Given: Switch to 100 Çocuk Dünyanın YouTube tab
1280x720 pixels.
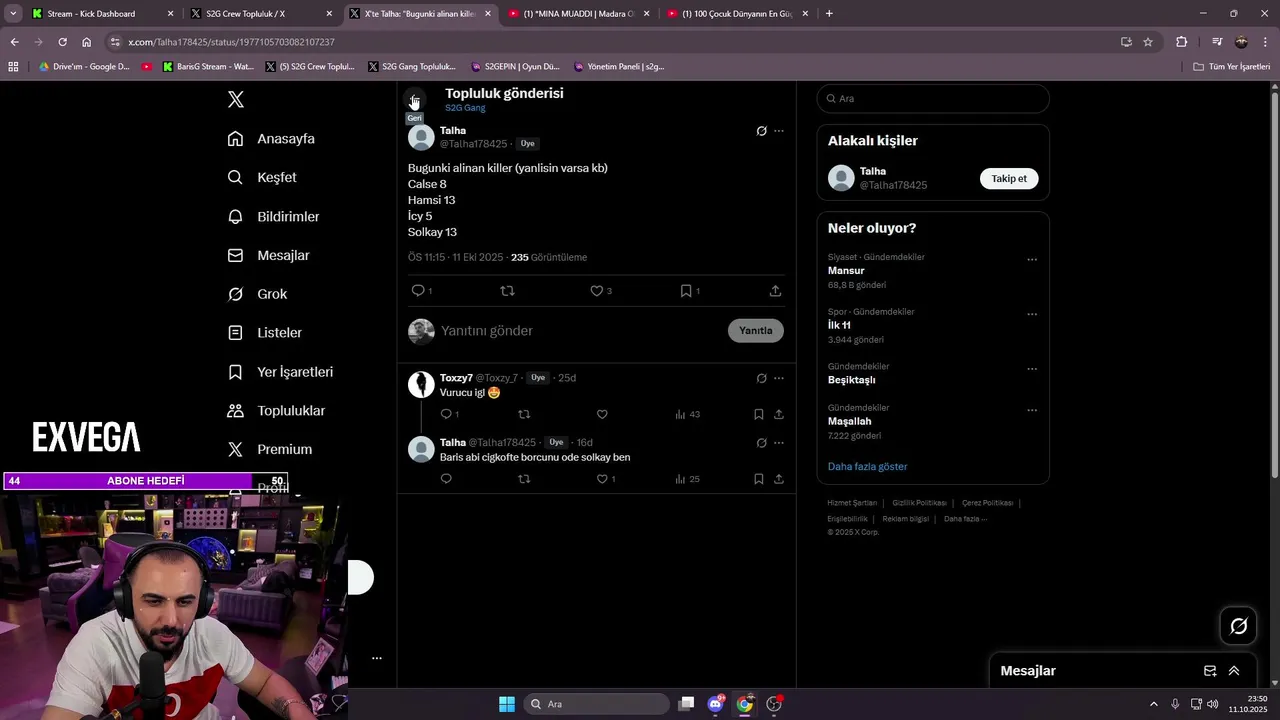Looking at the screenshot, I should coord(738,14).
